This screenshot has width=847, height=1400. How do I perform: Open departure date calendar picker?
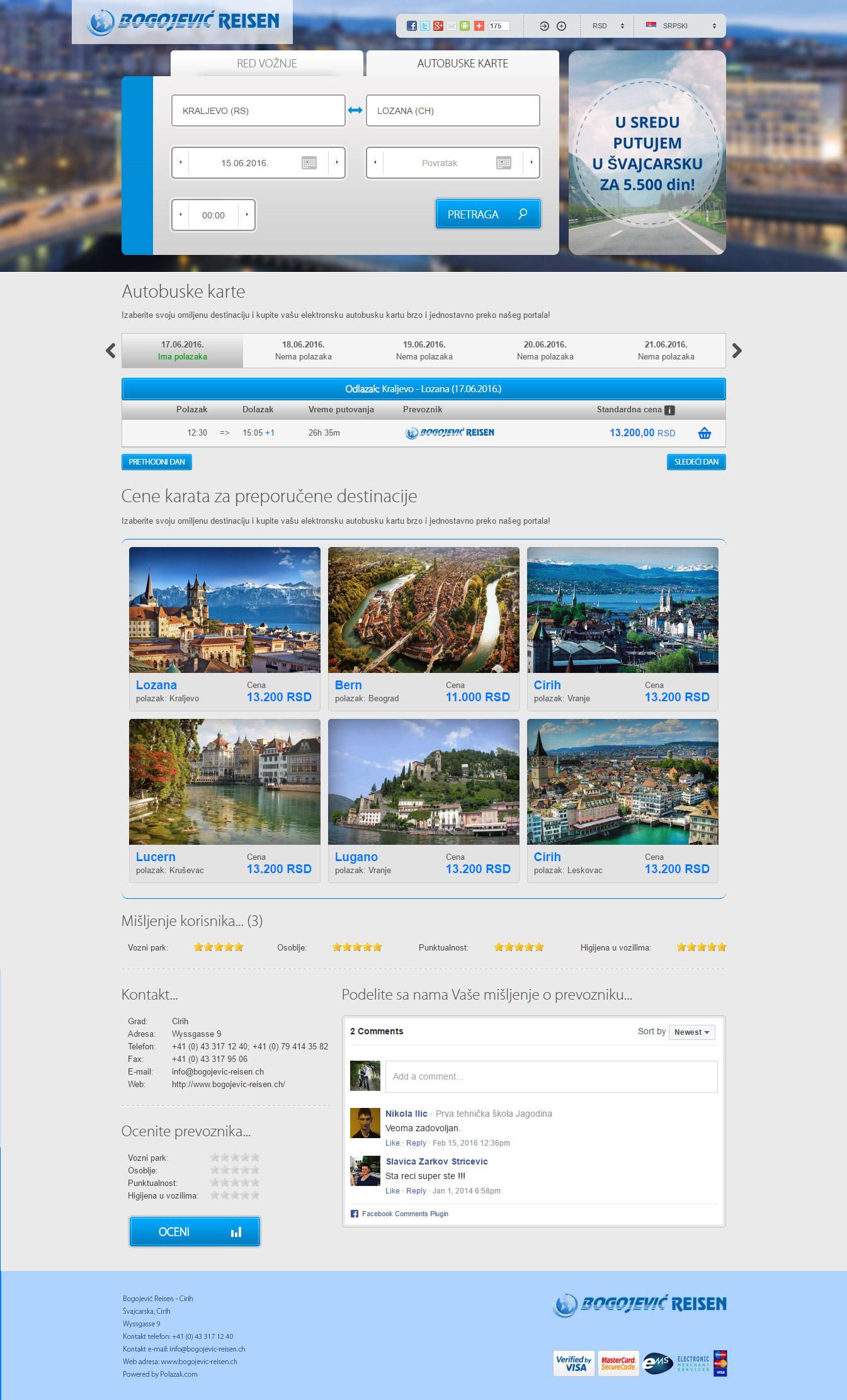[x=309, y=163]
